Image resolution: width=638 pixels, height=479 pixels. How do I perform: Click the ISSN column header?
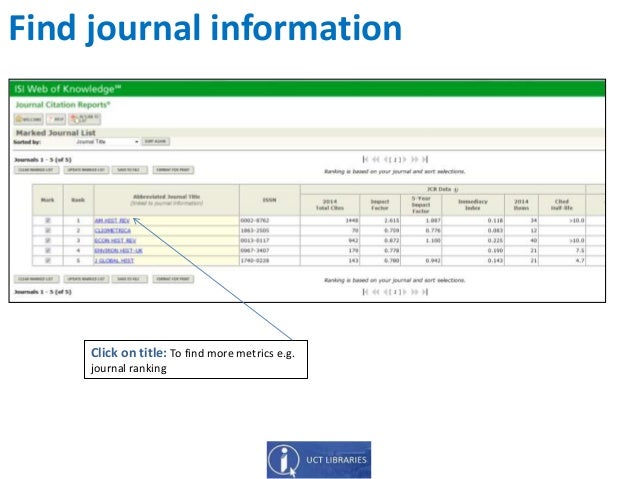coord(269,200)
